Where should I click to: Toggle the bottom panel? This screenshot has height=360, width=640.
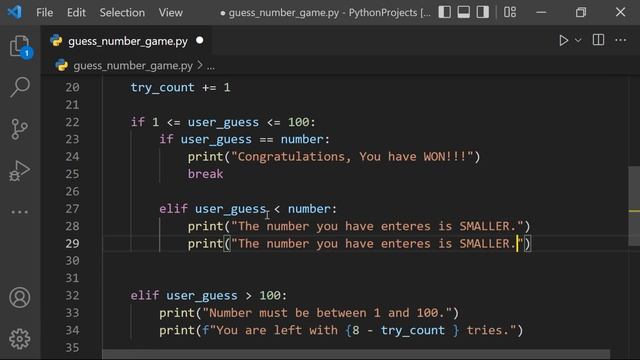pos(464,12)
